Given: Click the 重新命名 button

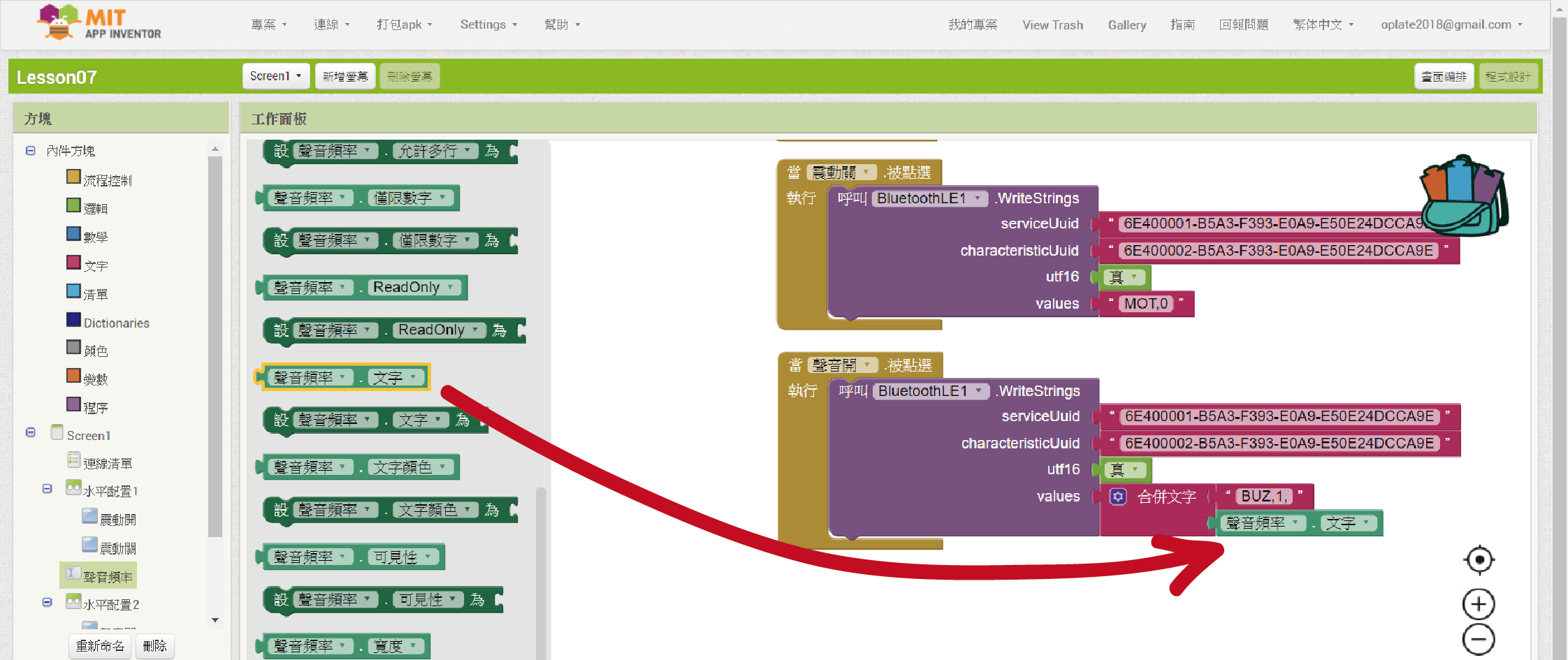Looking at the screenshot, I should [x=100, y=646].
